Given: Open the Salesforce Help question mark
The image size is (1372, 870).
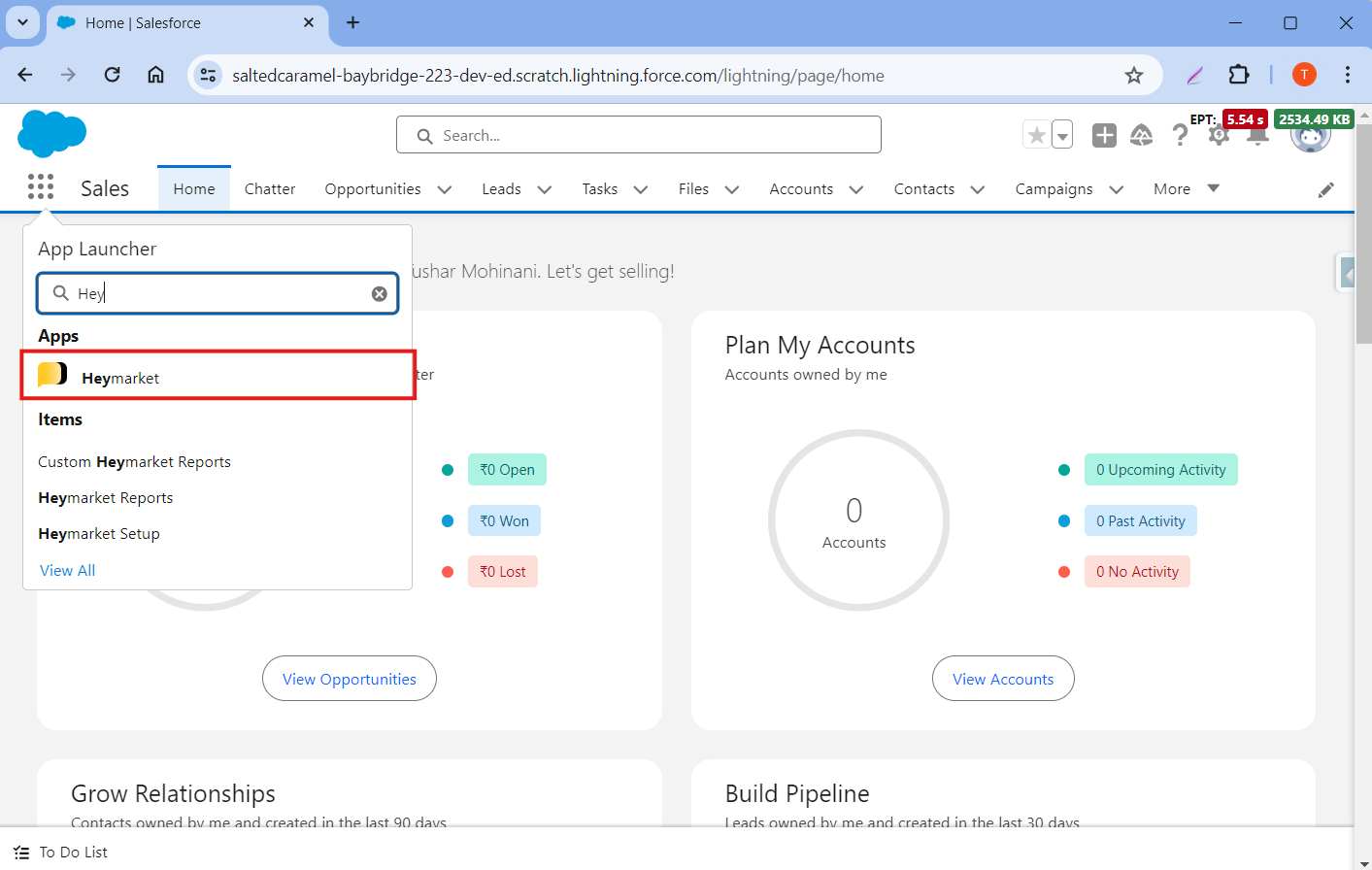Looking at the screenshot, I should [1180, 135].
